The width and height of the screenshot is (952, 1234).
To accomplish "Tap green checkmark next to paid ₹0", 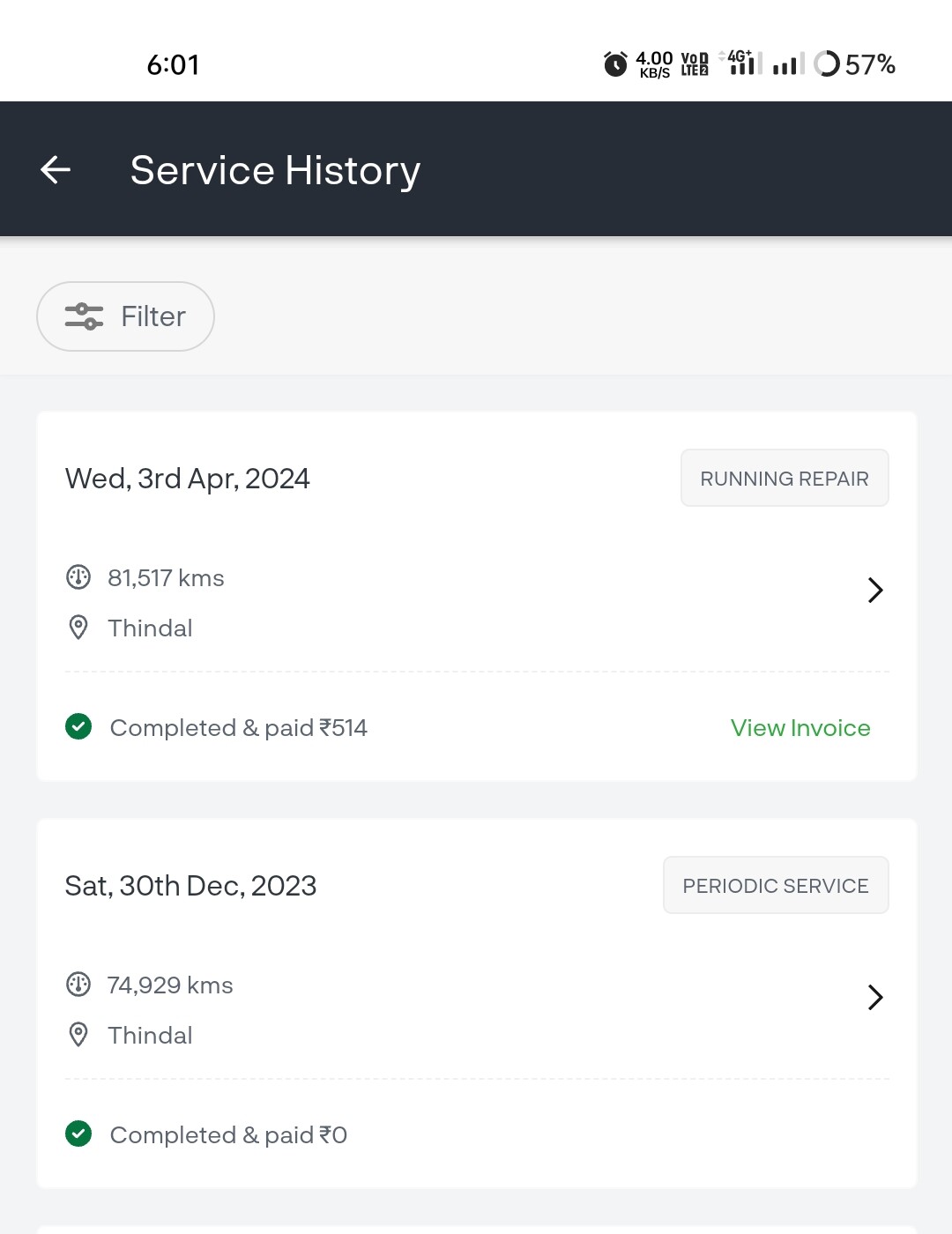I will (x=78, y=1134).
